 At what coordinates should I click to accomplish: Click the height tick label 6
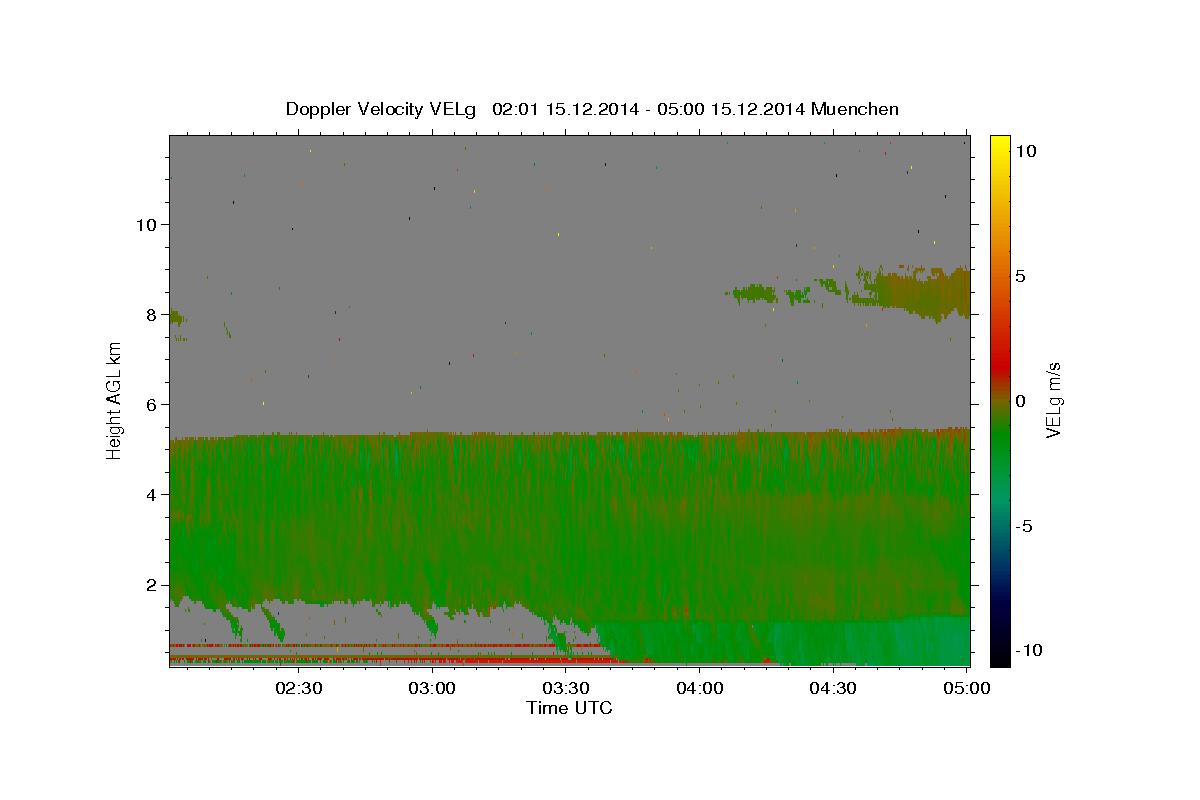coord(152,404)
